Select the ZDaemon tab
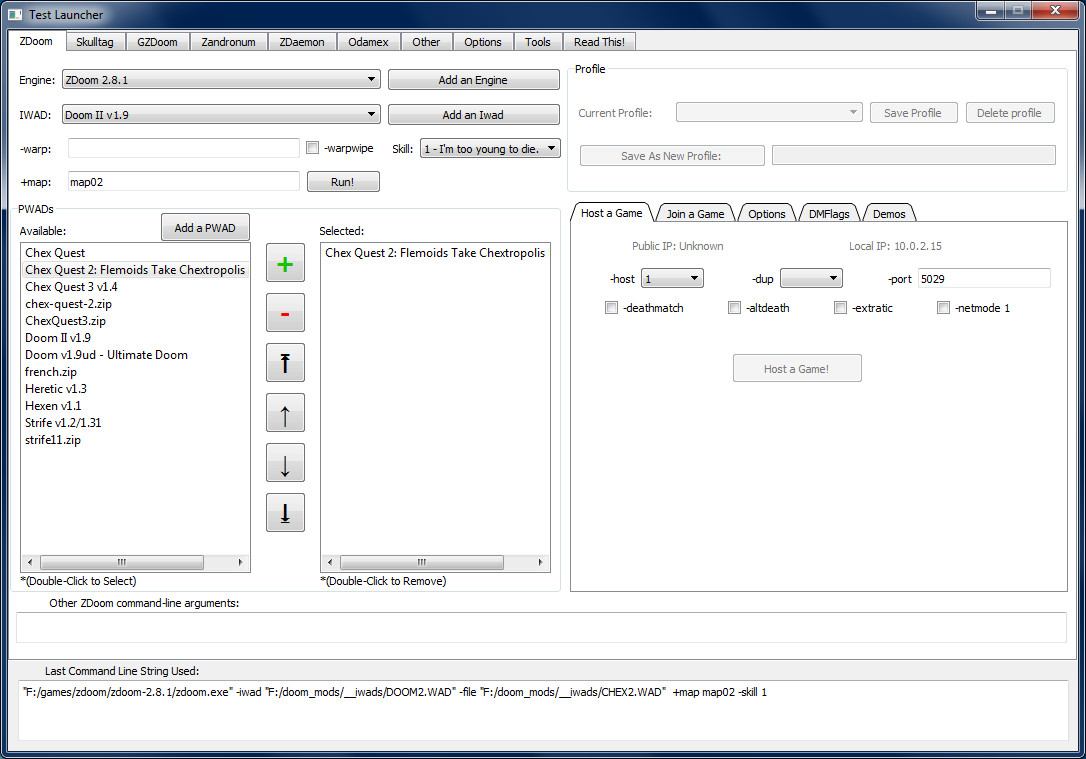The height and width of the screenshot is (759, 1086). click(x=302, y=42)
